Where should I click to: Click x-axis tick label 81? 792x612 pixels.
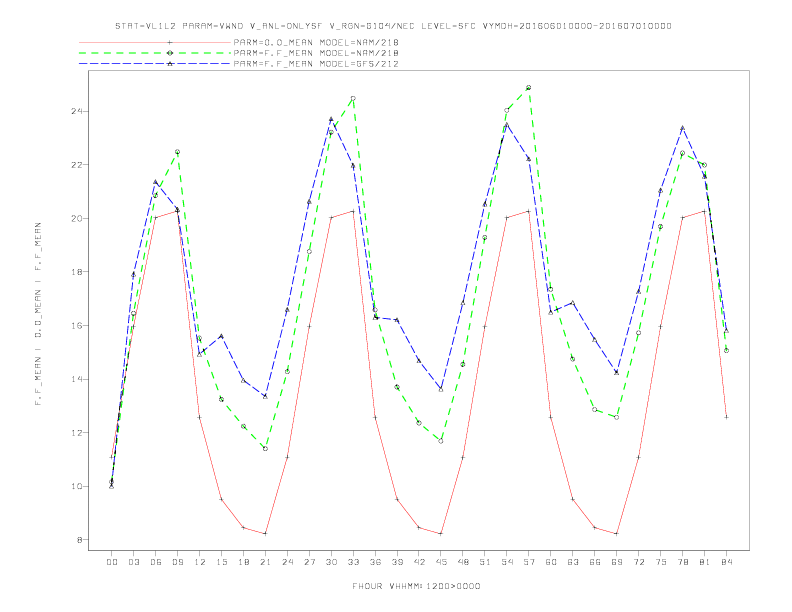point(705,562)
